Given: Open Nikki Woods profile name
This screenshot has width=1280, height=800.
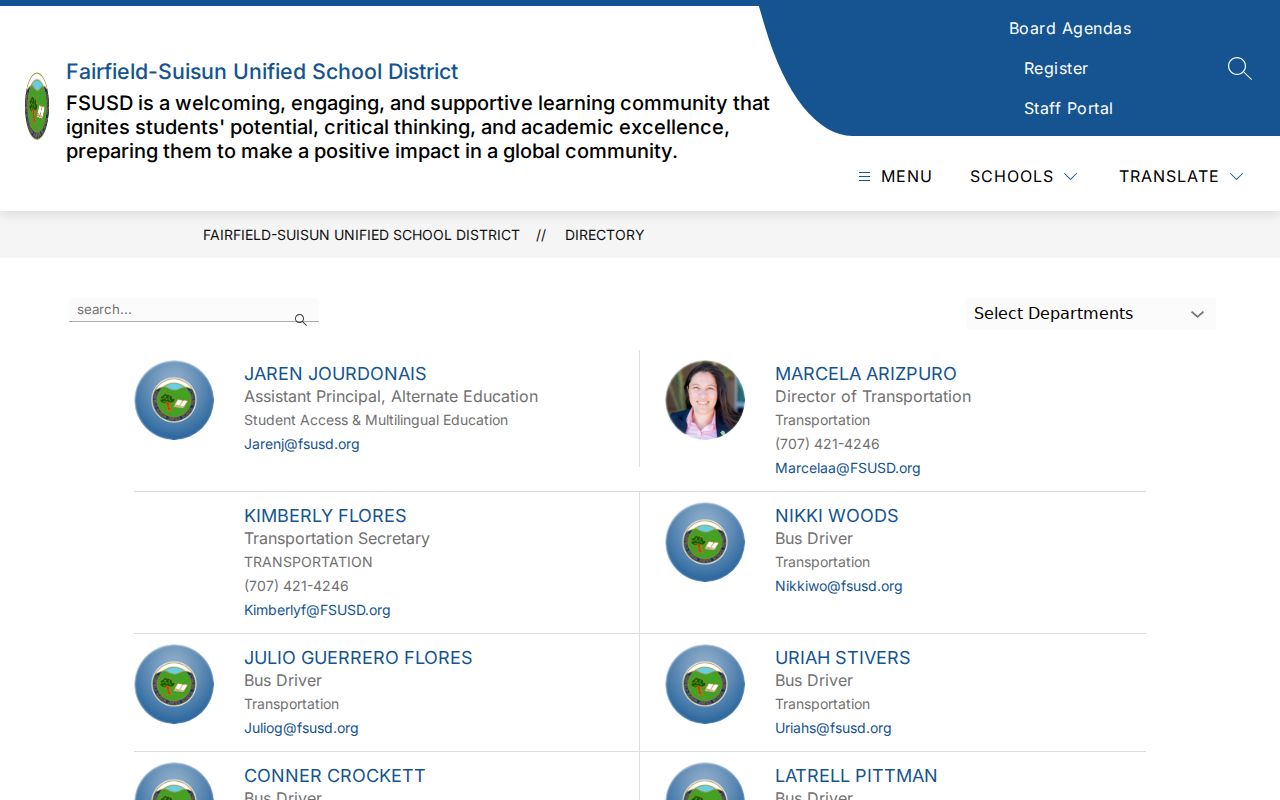Looking at the screenshot, I should (837, 515).
